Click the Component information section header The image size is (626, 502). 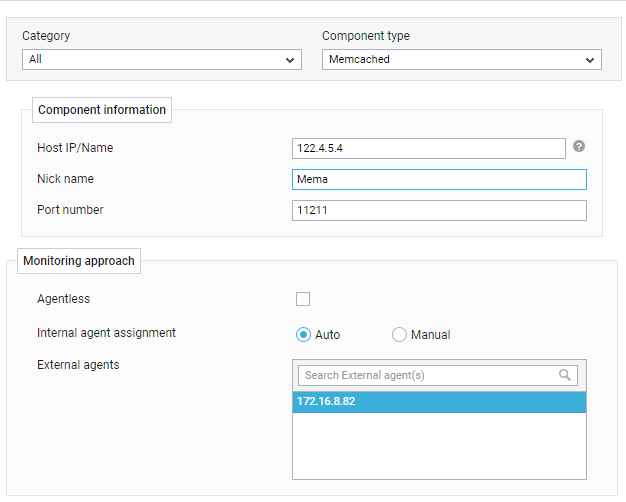102,110
